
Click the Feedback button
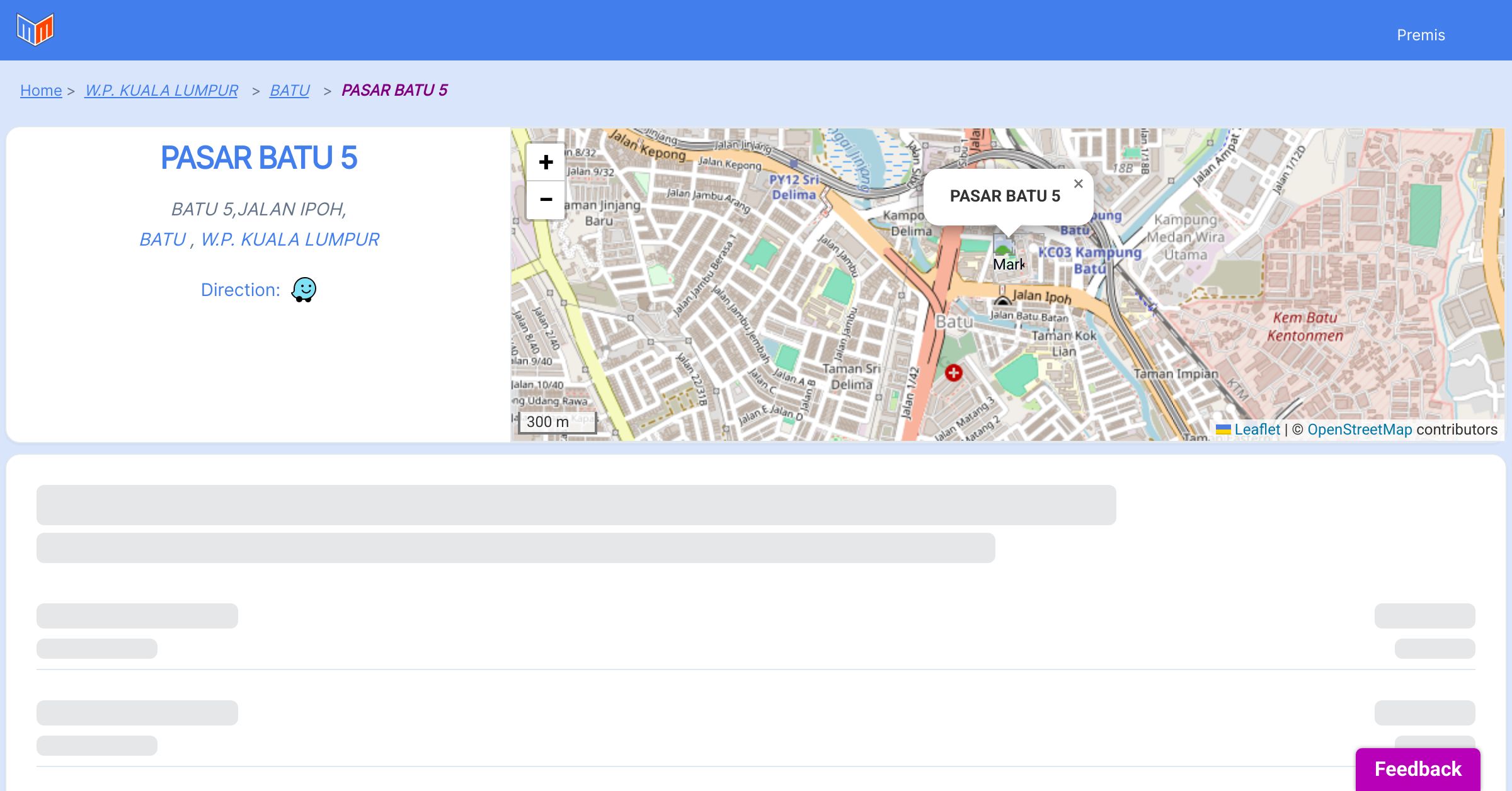click(1417, 768)
